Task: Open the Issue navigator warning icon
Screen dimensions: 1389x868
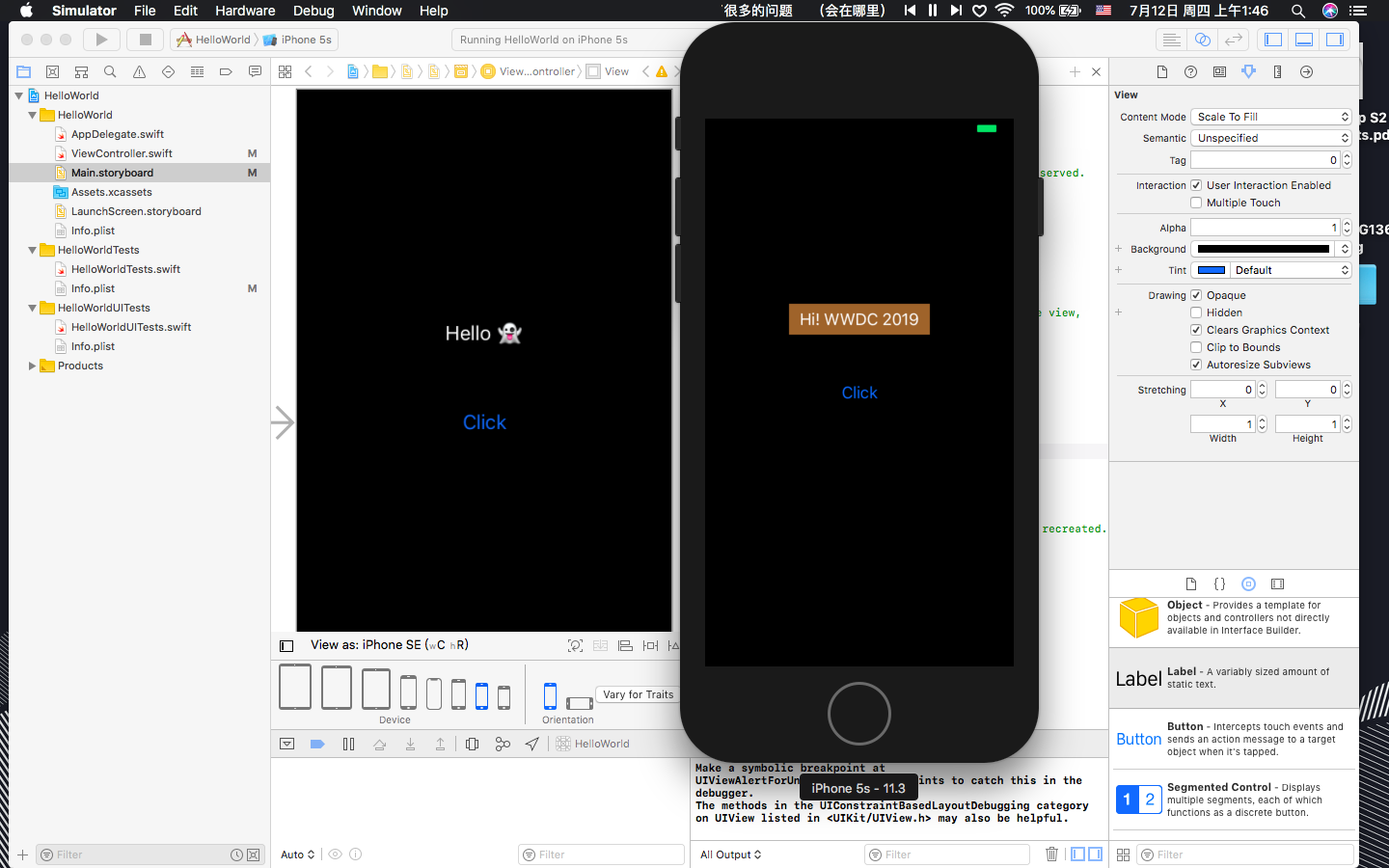Action: coord(139,71)
